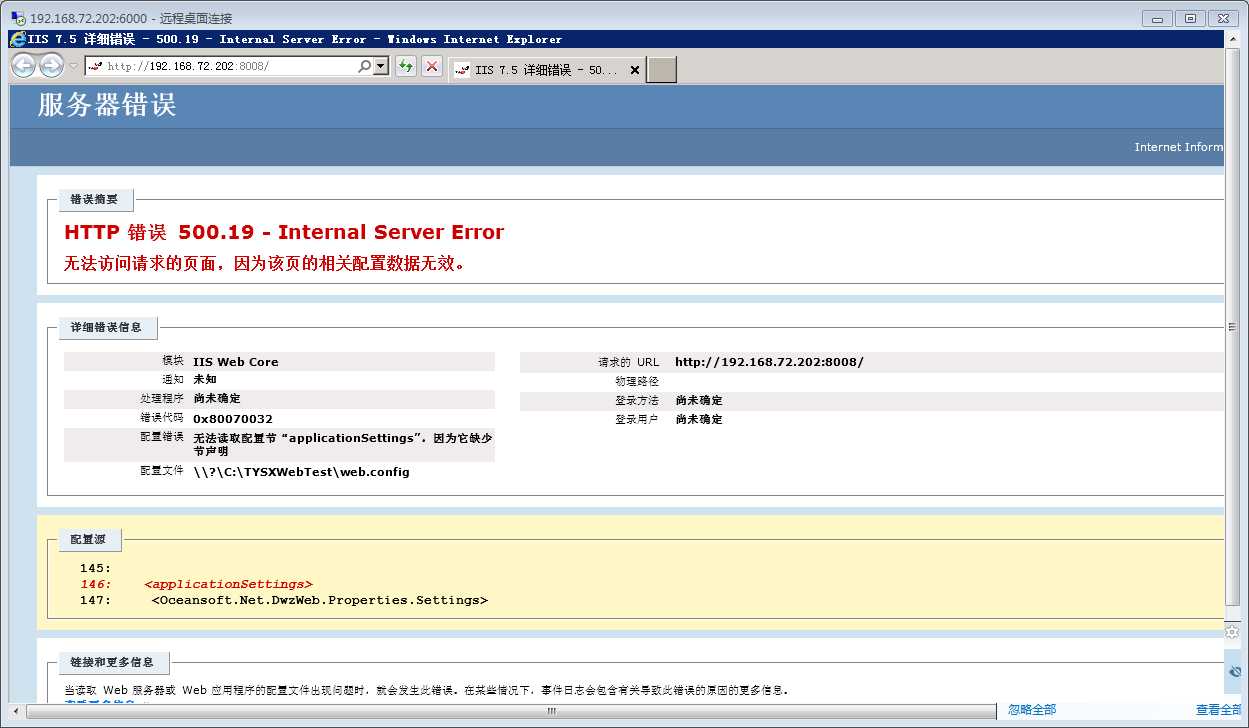Close the remote desktop connection window
The image size is (1249, 728).
coord(1223,17)
